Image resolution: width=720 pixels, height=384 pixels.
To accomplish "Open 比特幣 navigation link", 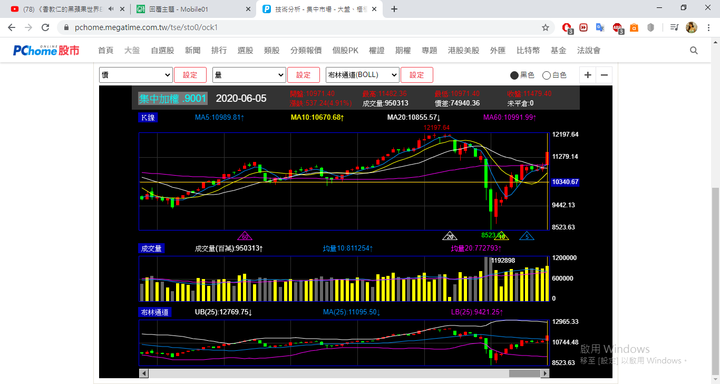I will pos(528,51).
